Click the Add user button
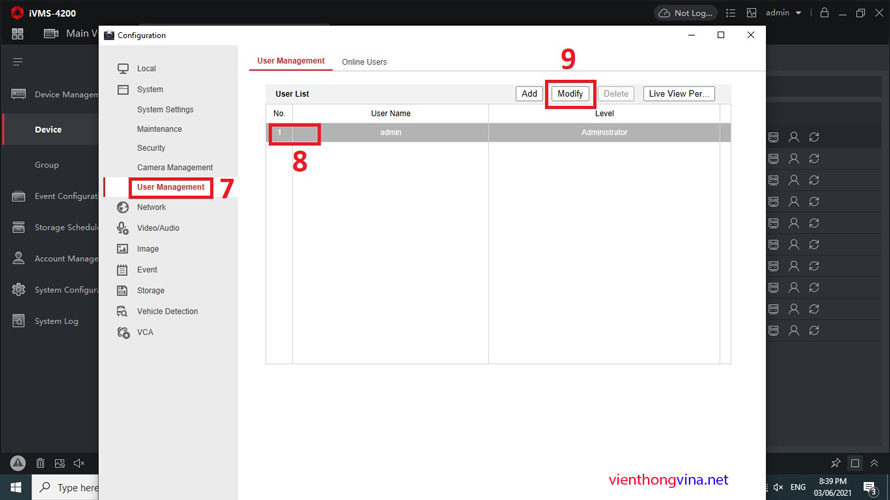Image resolution: width=890 pixels, height=500 pixels. (529, 94)
